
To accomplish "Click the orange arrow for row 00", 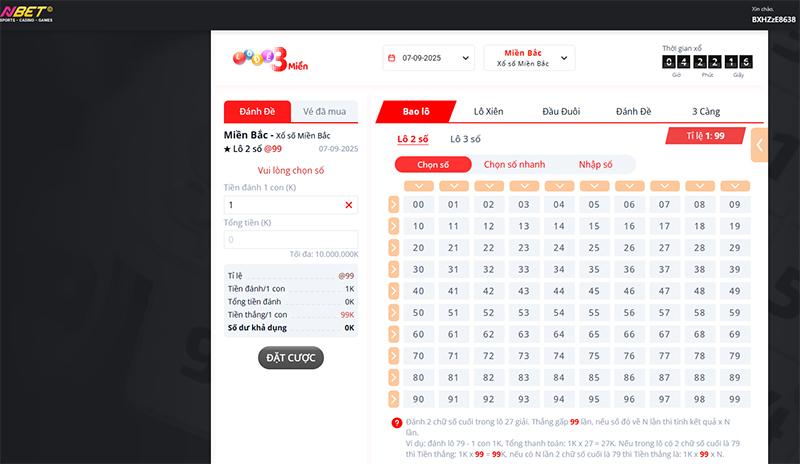I will click(393, 205).
